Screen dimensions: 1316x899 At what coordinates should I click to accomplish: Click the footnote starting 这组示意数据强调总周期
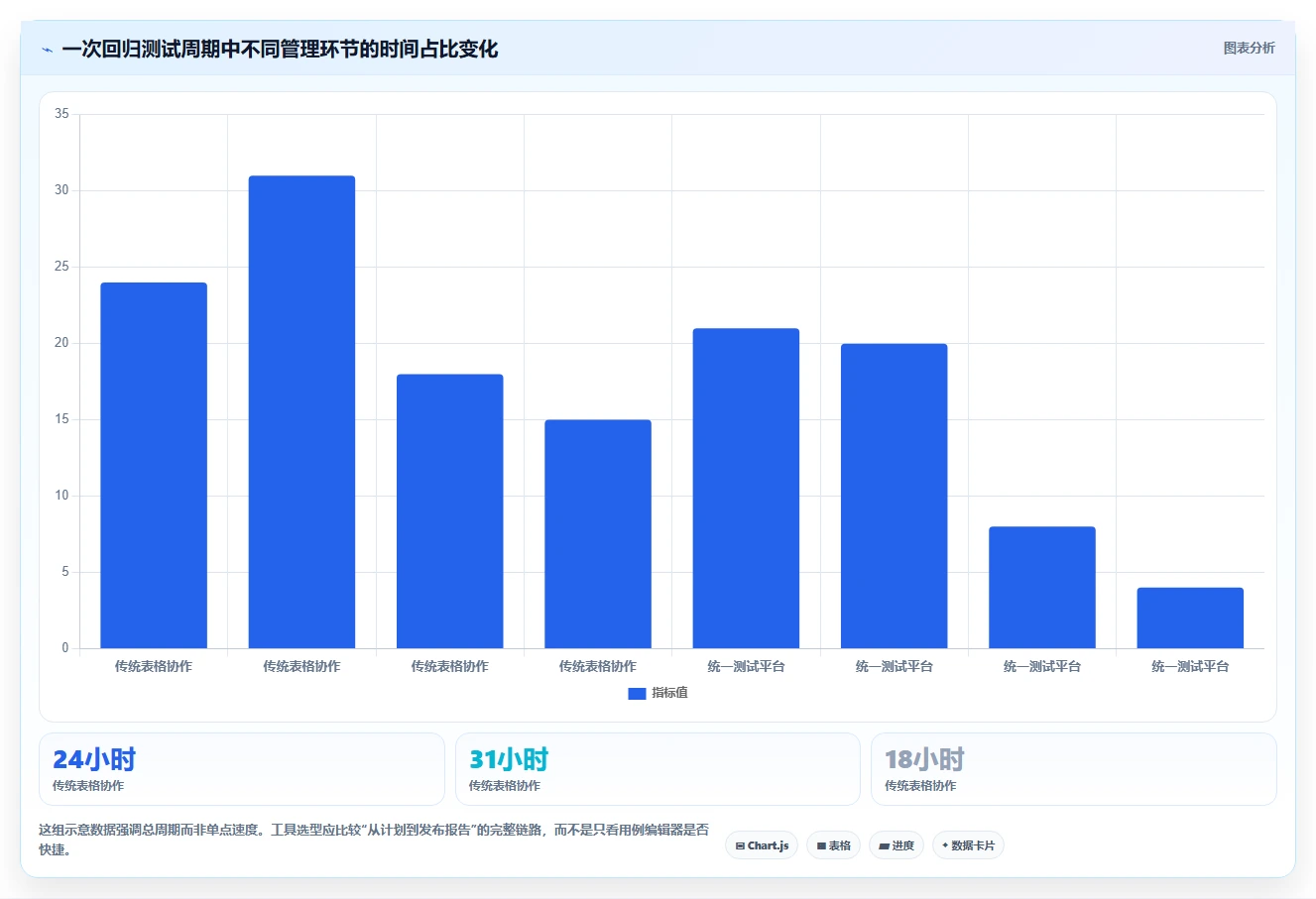375,840
